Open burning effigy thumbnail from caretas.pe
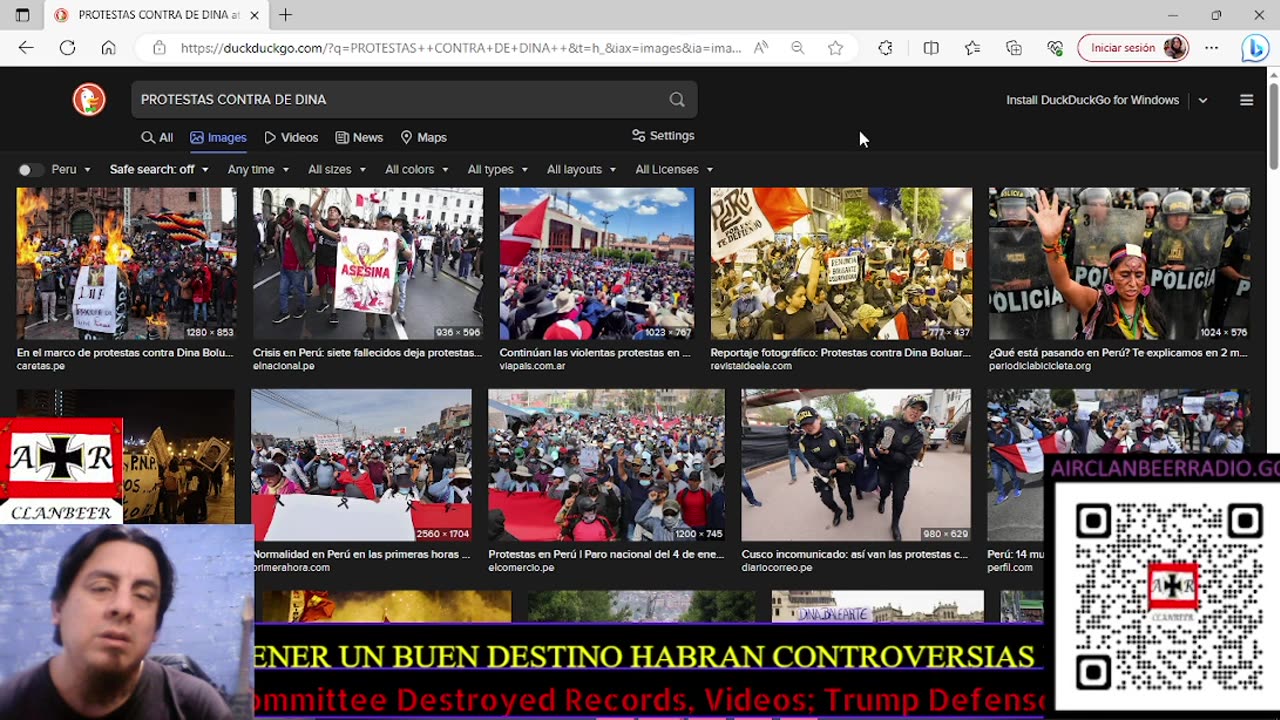Image resolution: width=1280 pixels, height=720 pixels. 126,264
